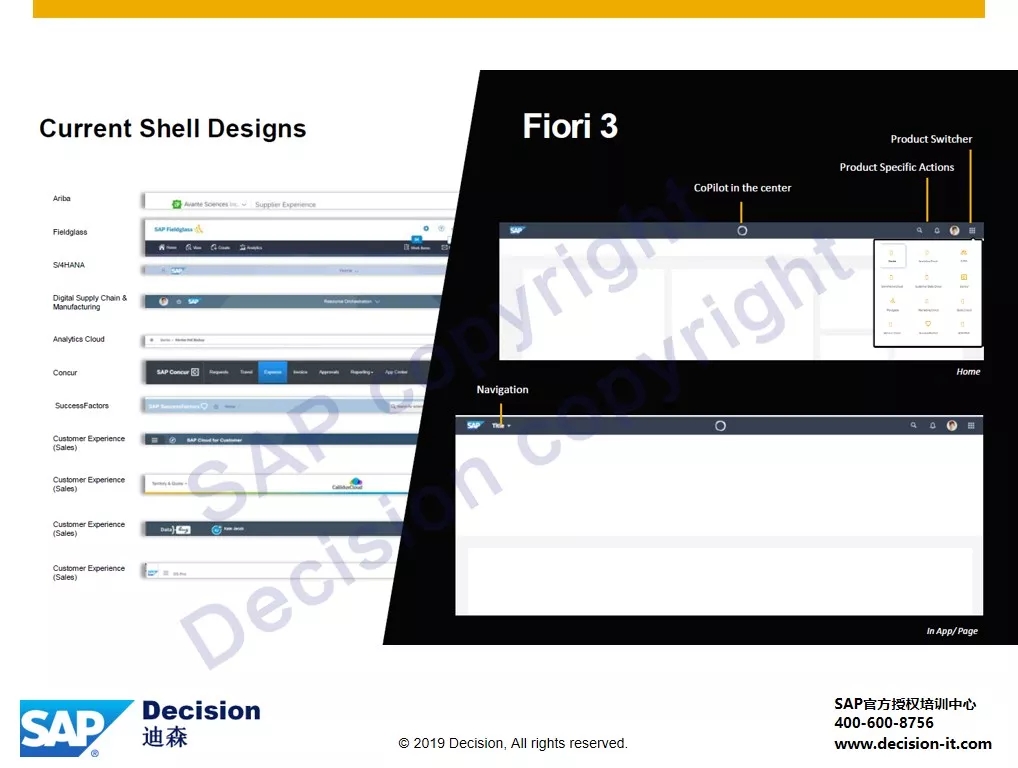Click the search field in the SuccessFactors bar
This screenshot has height=768, width=1018.
point(406,406)
